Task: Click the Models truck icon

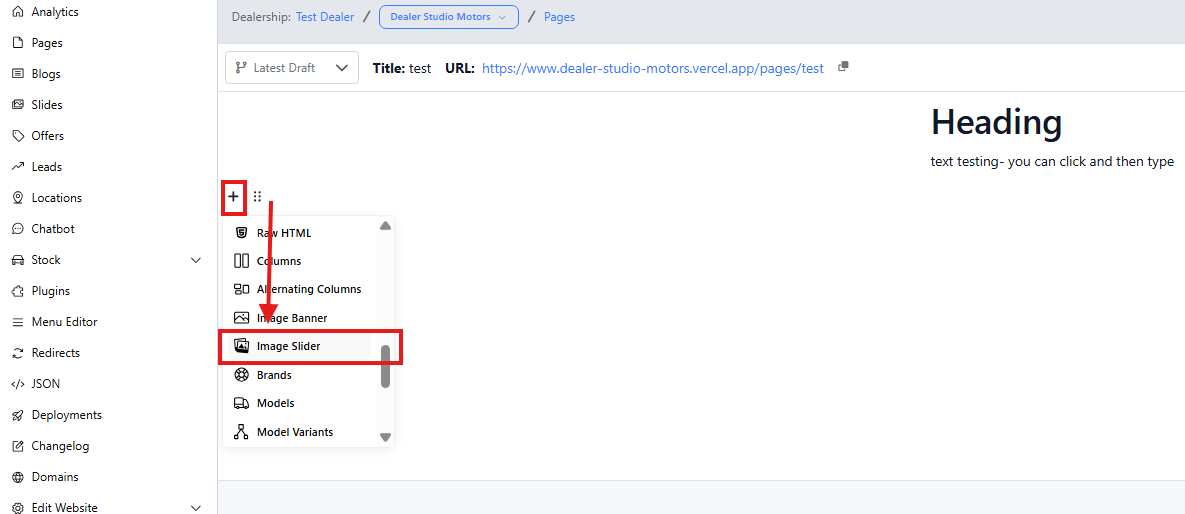Action: [241, 403]
